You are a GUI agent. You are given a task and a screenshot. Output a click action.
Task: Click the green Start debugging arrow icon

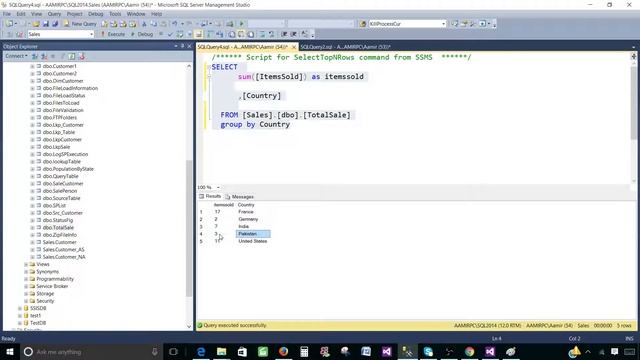coord(241,24)
